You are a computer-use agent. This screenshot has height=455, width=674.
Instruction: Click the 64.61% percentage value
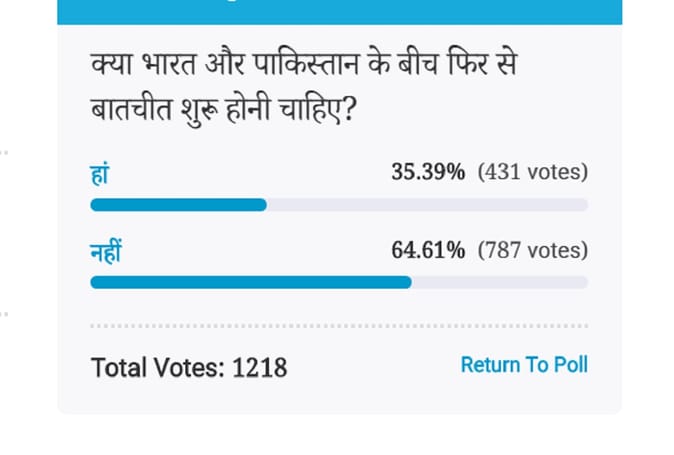(x=428, y=250)
